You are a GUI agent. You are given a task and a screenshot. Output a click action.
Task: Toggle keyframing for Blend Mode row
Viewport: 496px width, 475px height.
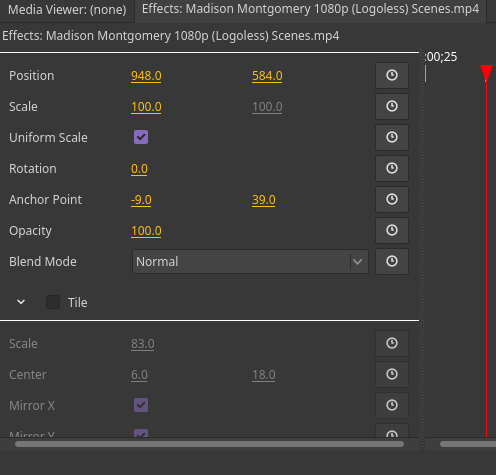(x=392, y=261)
